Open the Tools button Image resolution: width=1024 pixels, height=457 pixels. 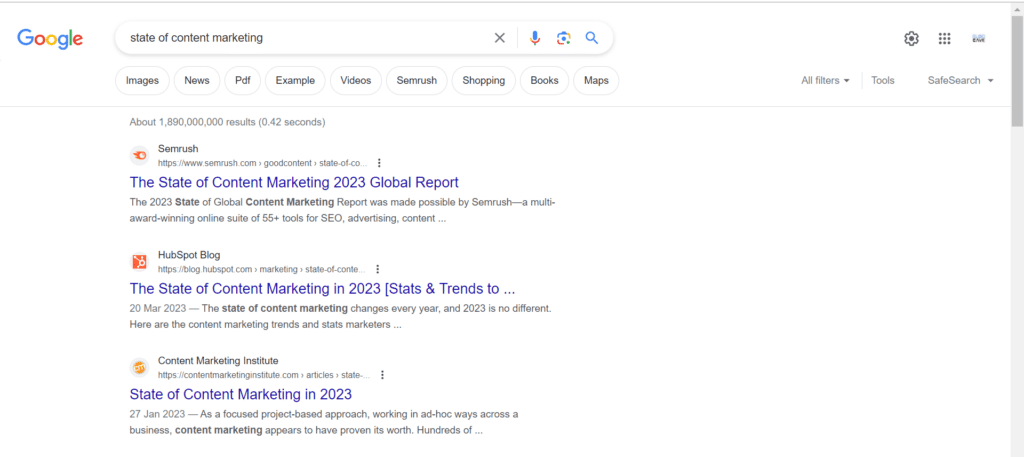coord(883,80)
